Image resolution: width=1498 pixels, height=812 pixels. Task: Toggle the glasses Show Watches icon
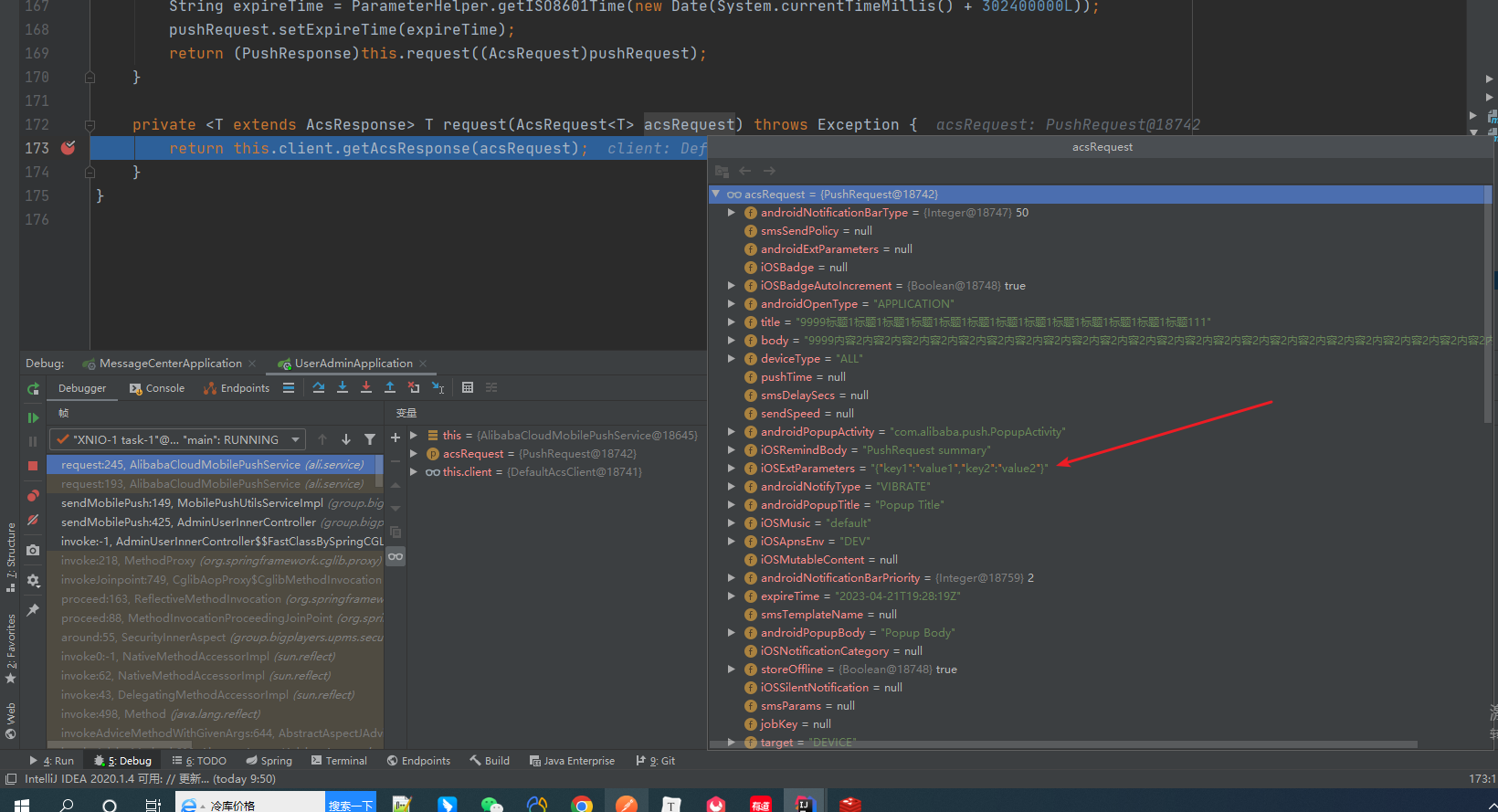tap(396, 556)
